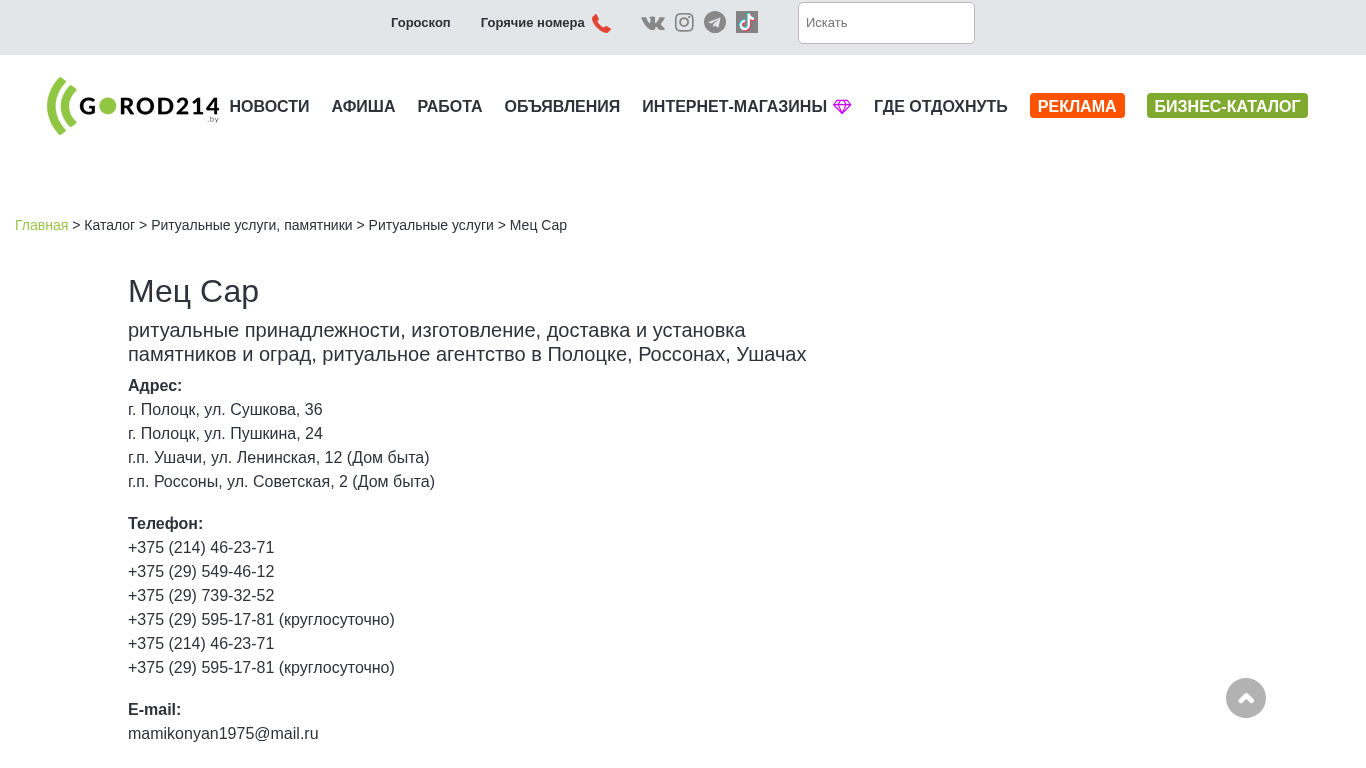Screen dimensions: 1366x768
Task: Open the Instagram icon in header
Action: pos(684,22)
